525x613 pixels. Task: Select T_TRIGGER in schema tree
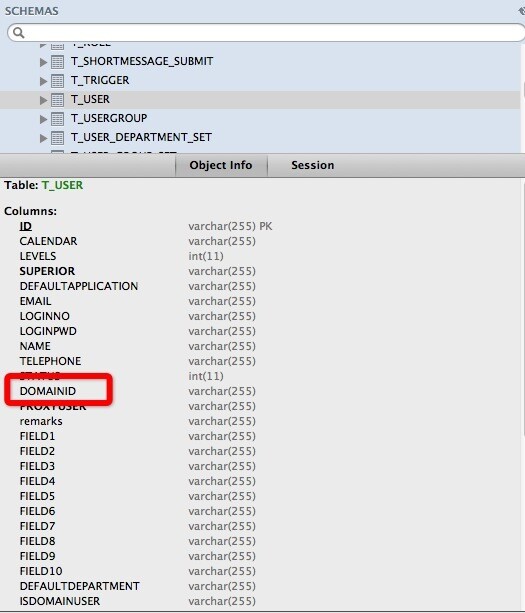point(100,80)
